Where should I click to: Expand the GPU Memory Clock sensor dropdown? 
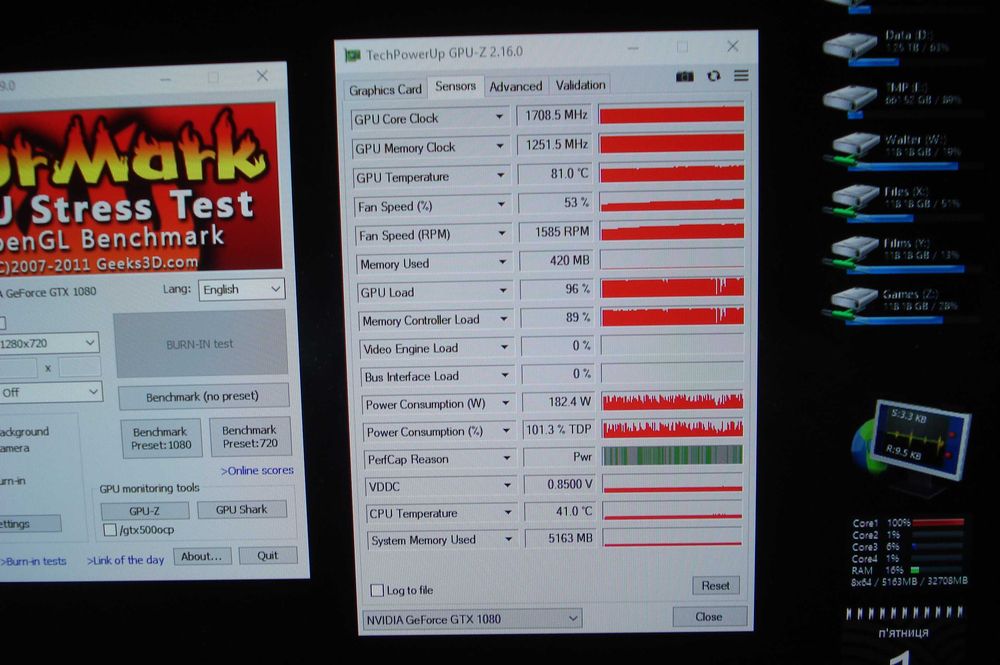[500, 147]
